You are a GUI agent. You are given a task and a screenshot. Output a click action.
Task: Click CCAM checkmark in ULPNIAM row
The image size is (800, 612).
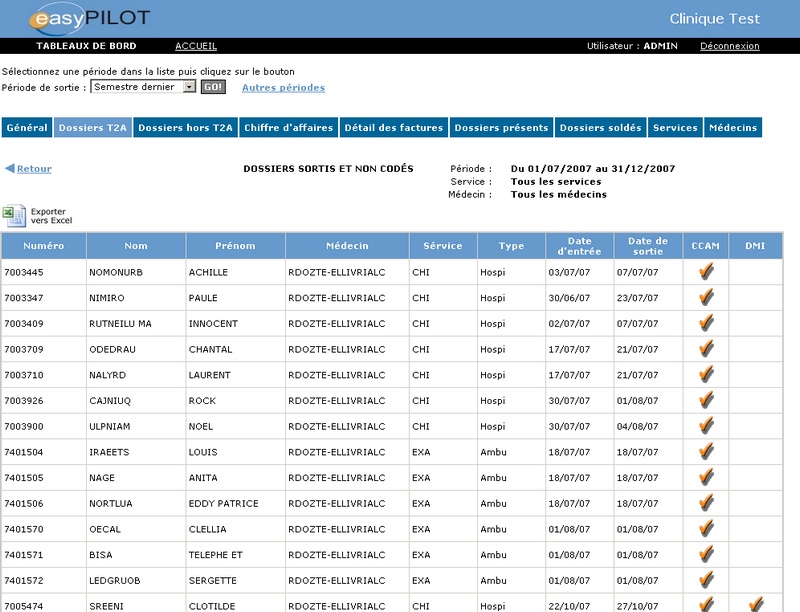(706, 425)
